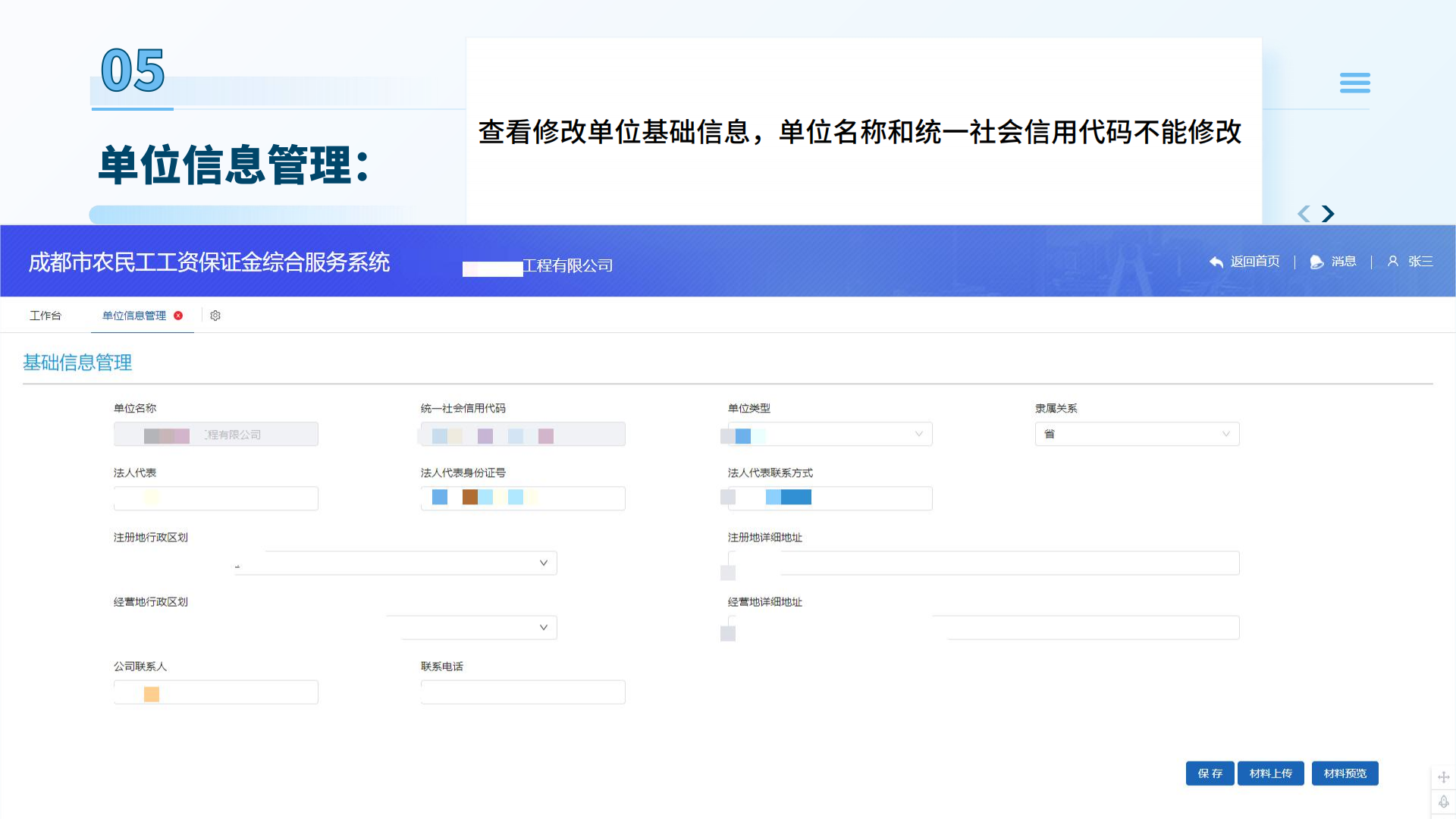The height and width of the screenshot is (819, 1456).
Task: Switch to the 工作台 tab
Action: click(45, 315)
